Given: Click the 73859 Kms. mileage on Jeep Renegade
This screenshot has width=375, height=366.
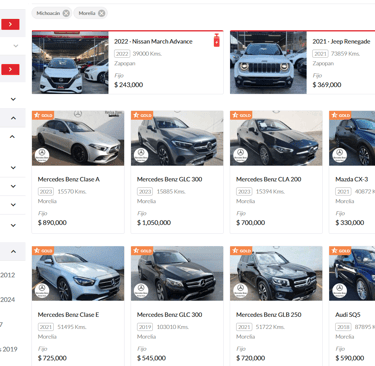Looking at the screenshot, I should click(345, 54).
